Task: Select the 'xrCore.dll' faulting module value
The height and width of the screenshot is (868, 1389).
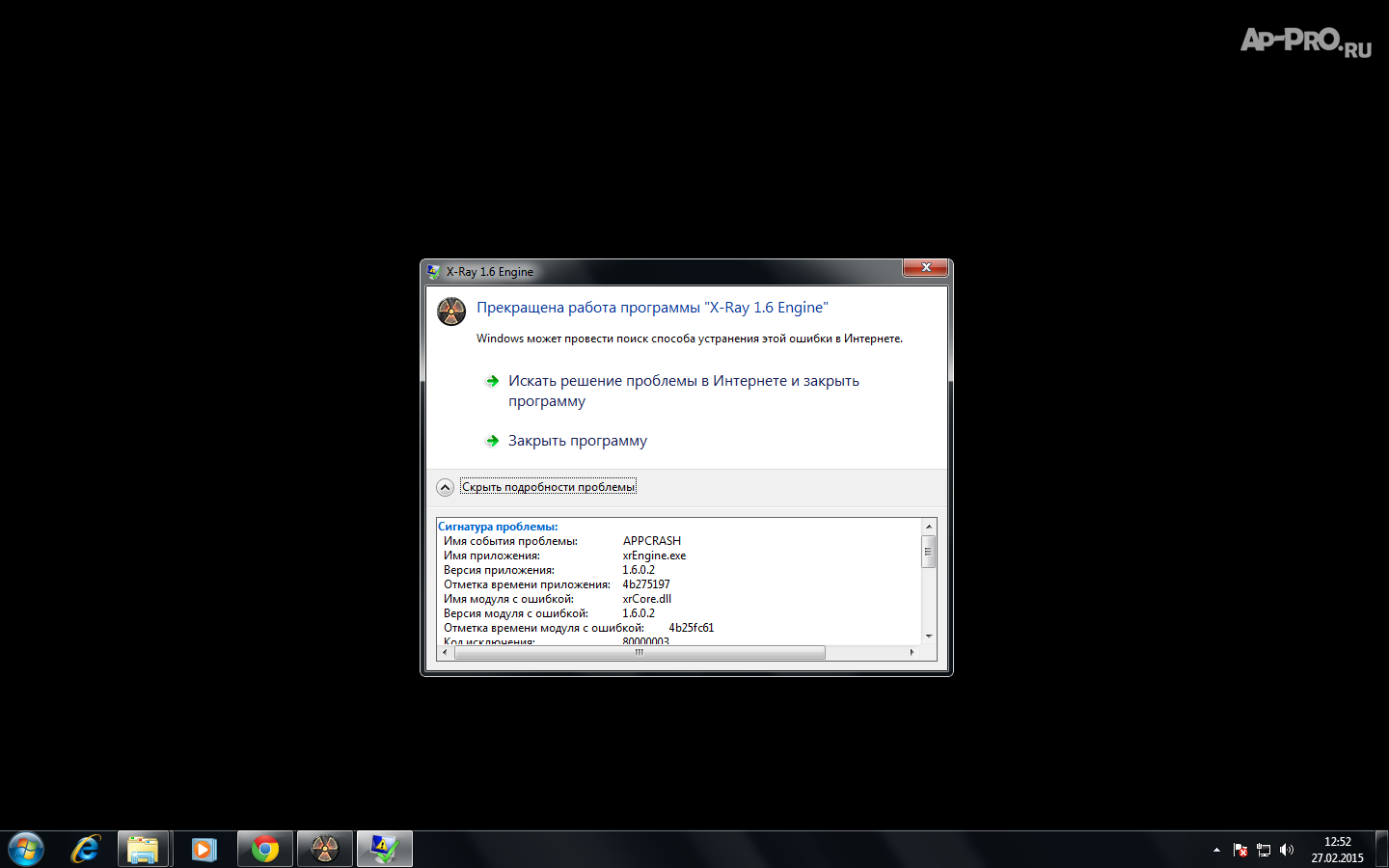Action: [x=646, y=599]
